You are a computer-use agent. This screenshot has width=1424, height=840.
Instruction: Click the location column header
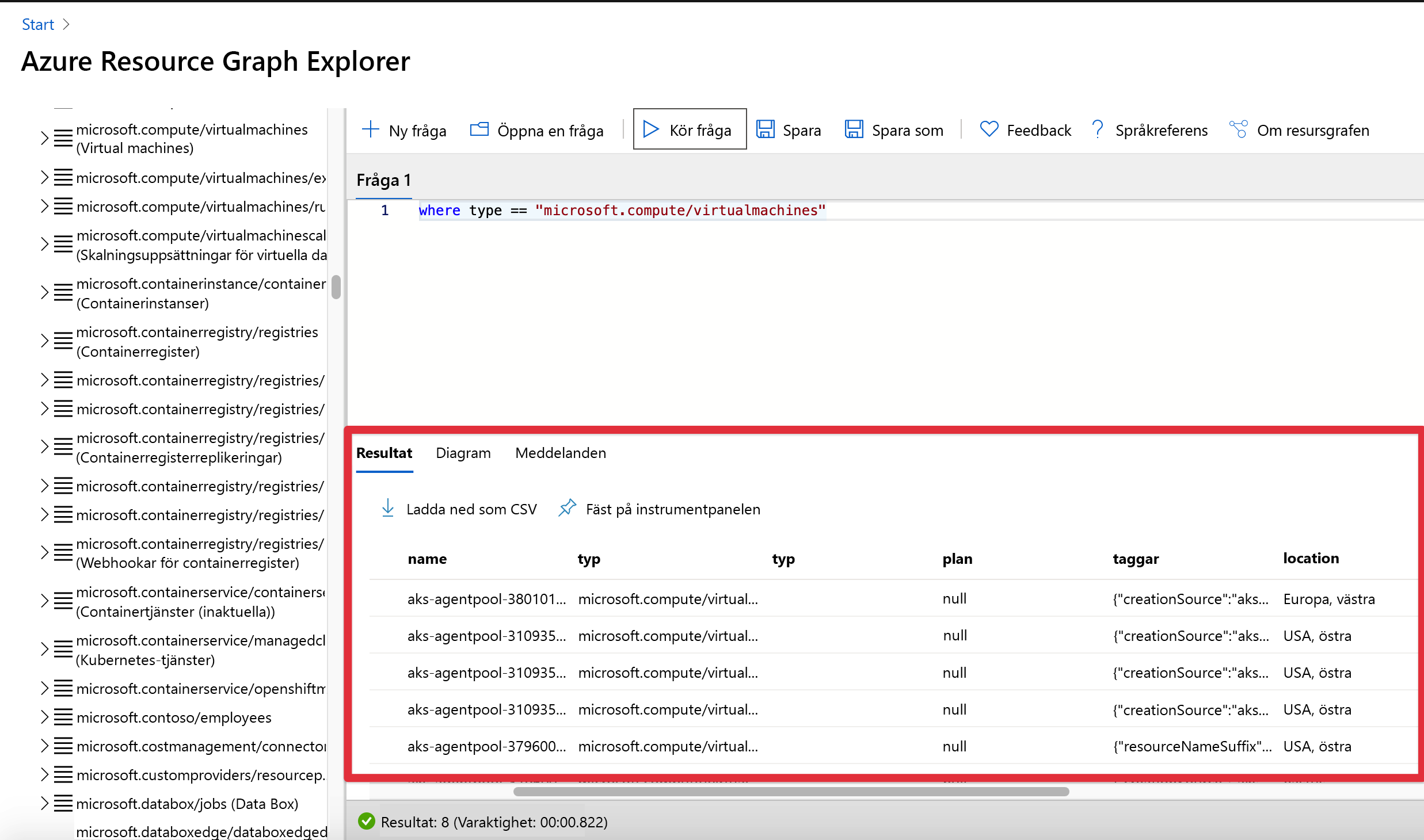click(x=1311, y=558)
